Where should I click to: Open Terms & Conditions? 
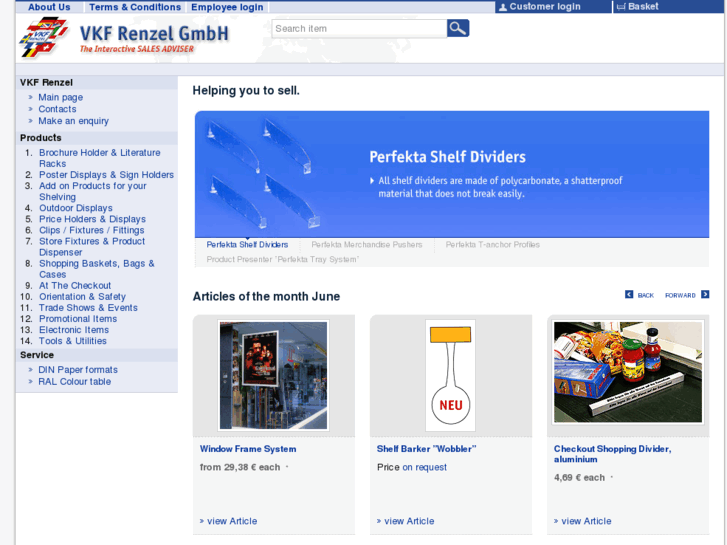(135, 7)
